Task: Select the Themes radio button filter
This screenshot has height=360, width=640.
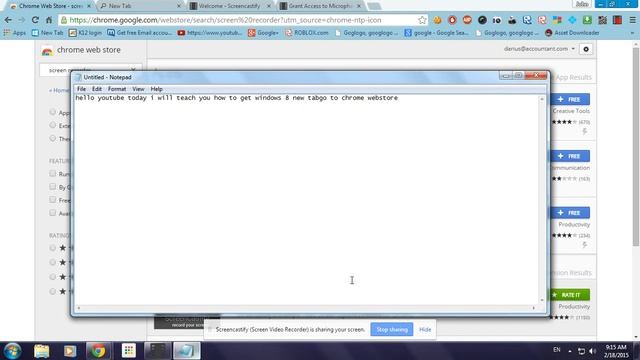Action: [x=53, y=138]
